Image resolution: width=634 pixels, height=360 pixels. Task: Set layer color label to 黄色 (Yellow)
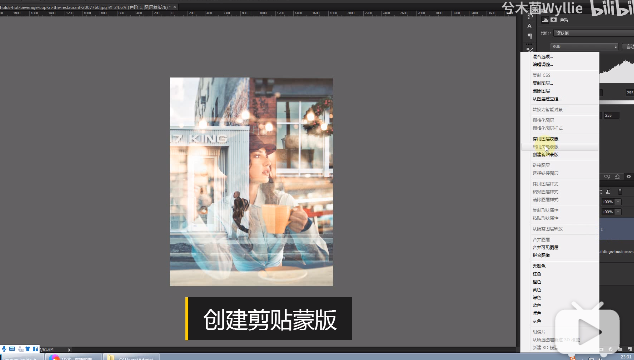tap(537, 290)
